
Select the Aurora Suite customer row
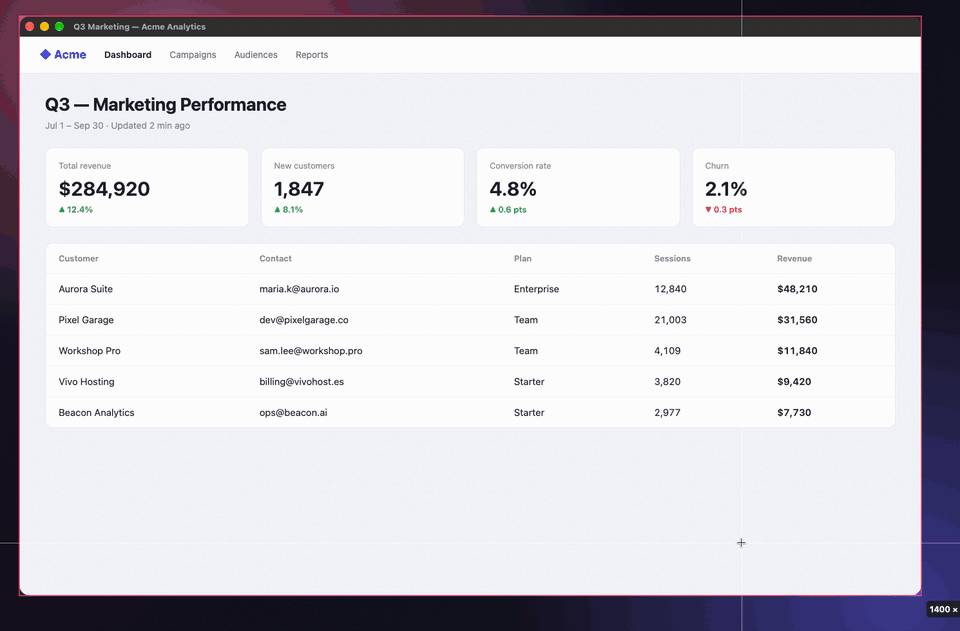click(470, 289)
